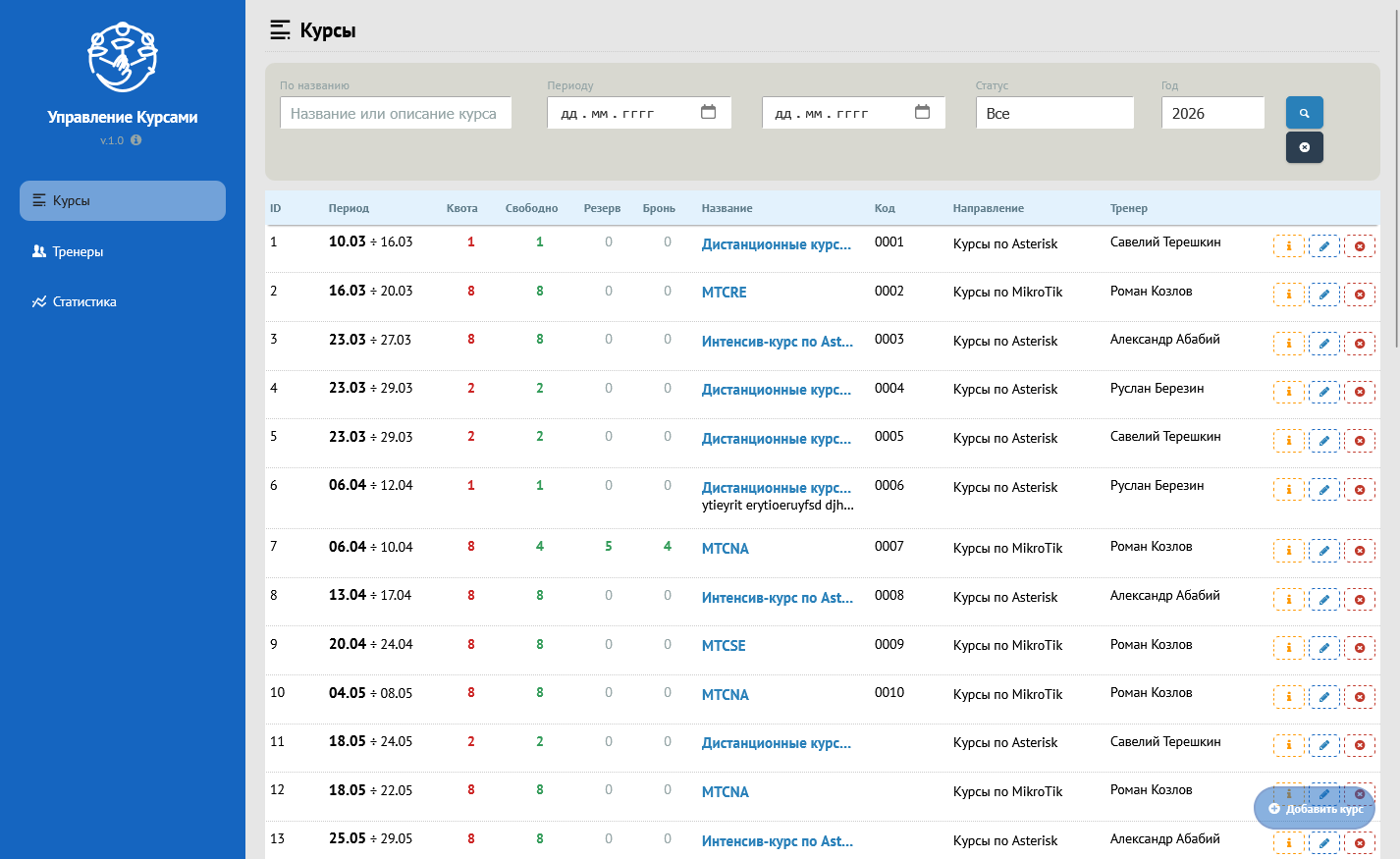The image size is (1400, 859).
Task: Open Тренеры in the sidebar
Action: [x=78, y=251]
